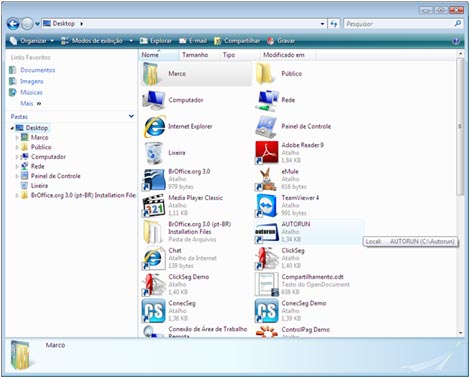The width and height of the screenshot is (470, 378).
Task: Expand the Computador tree node
Action: (x=17, y=157)
